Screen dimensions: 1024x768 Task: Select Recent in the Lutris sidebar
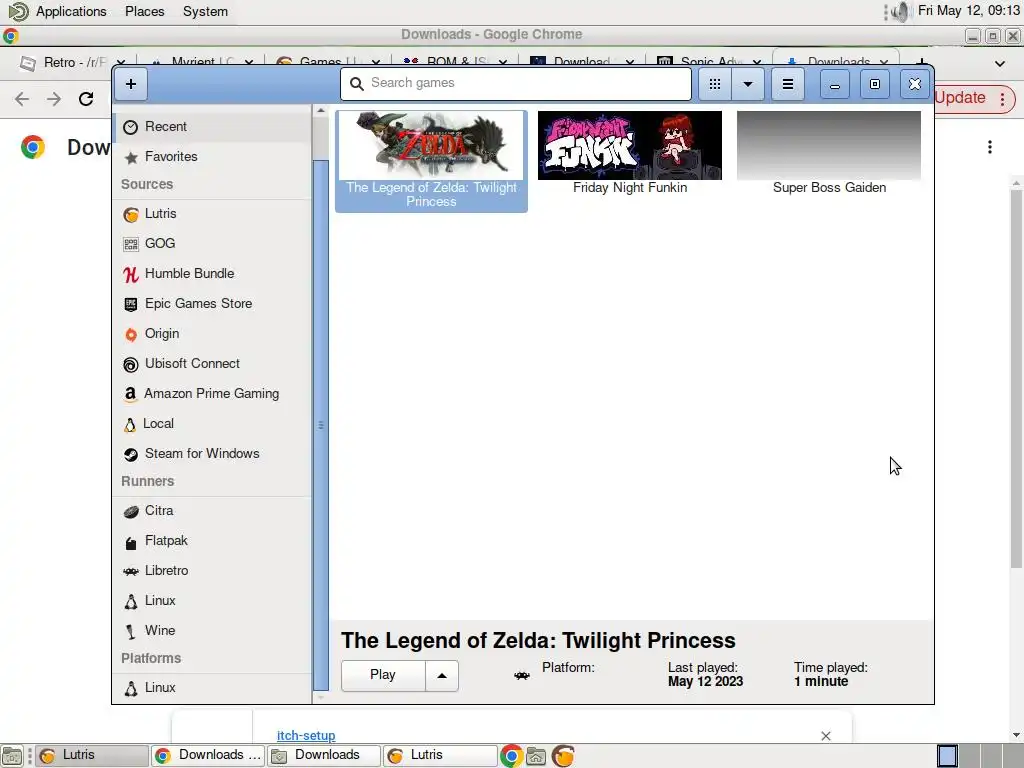[212, 127]
